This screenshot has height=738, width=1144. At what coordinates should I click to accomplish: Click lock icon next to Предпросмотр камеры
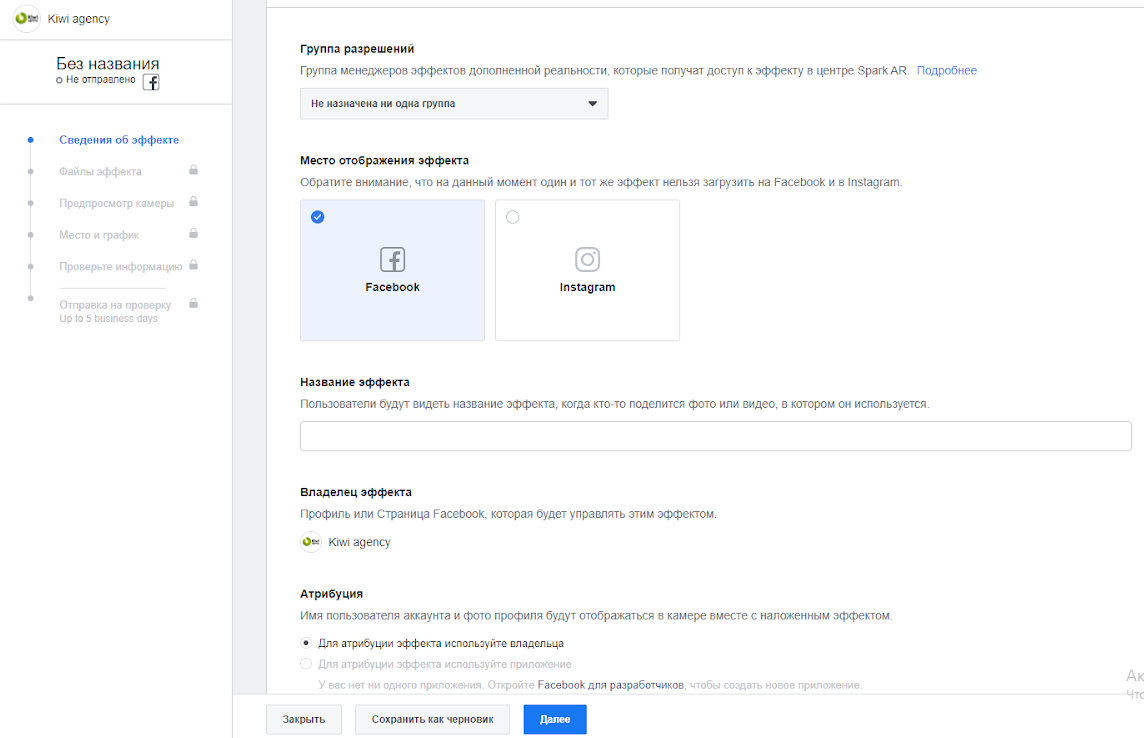coord(193,201)
